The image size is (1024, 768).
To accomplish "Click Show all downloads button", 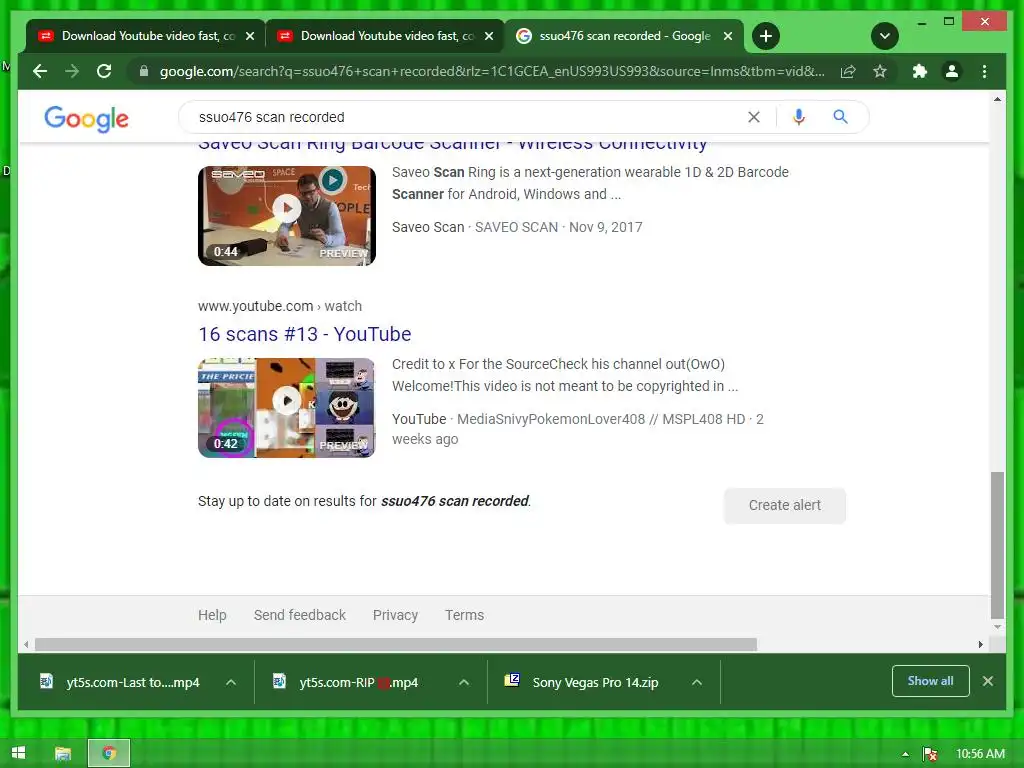I will coord(931,681).
